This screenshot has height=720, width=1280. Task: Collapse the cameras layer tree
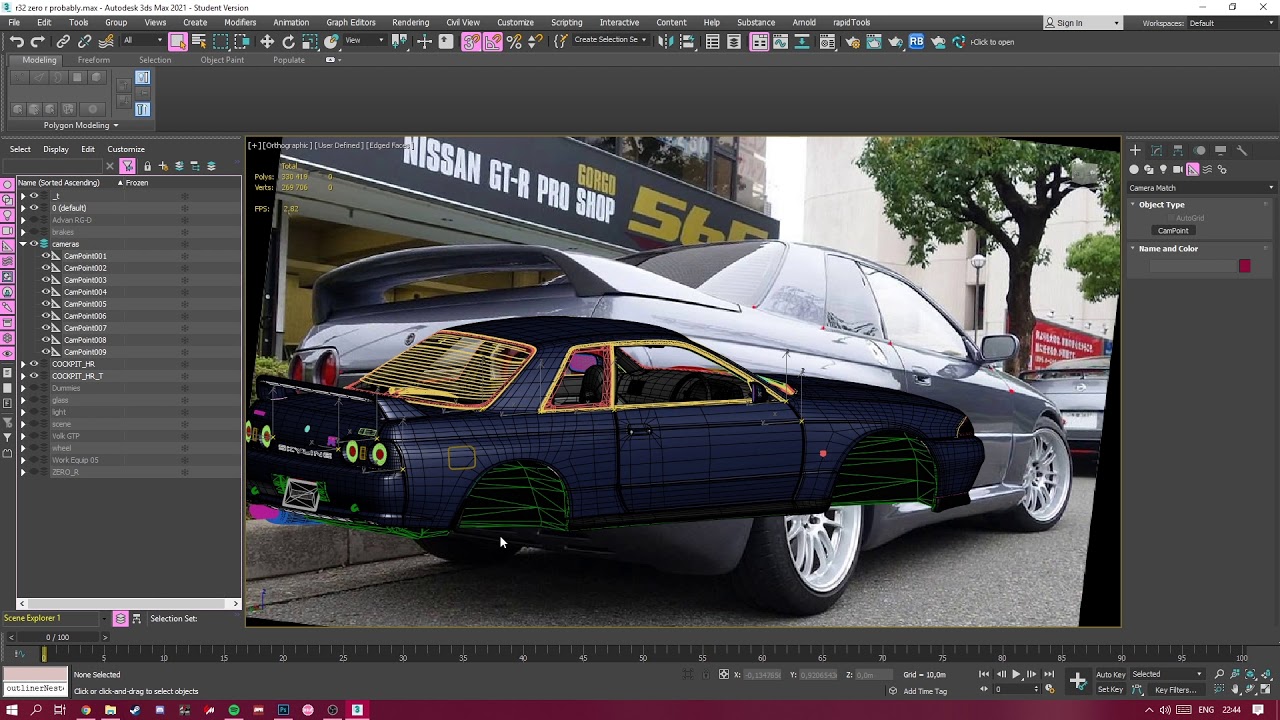tap(23, 244)
